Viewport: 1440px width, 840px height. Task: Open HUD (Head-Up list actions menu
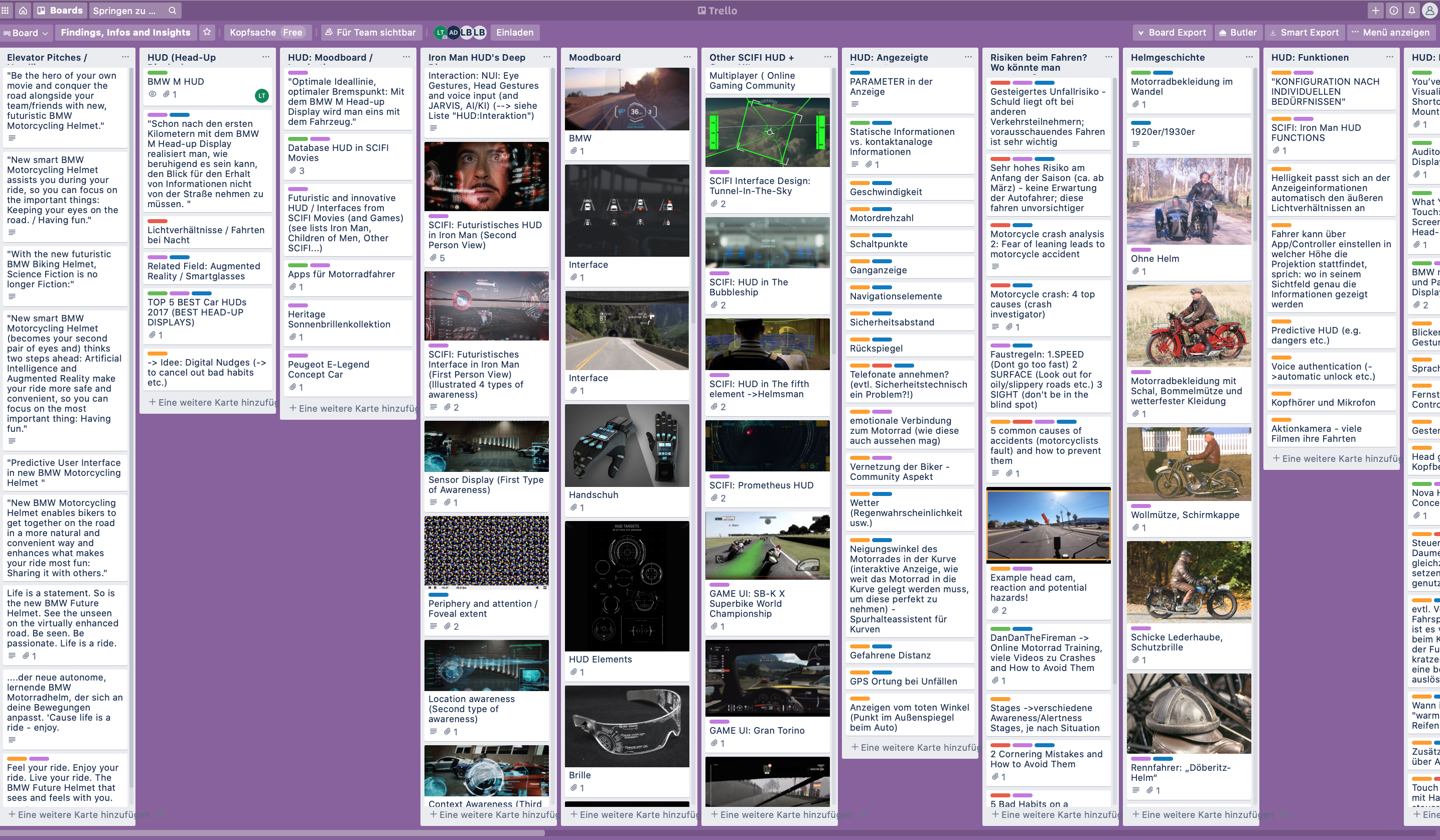[266, 57]
